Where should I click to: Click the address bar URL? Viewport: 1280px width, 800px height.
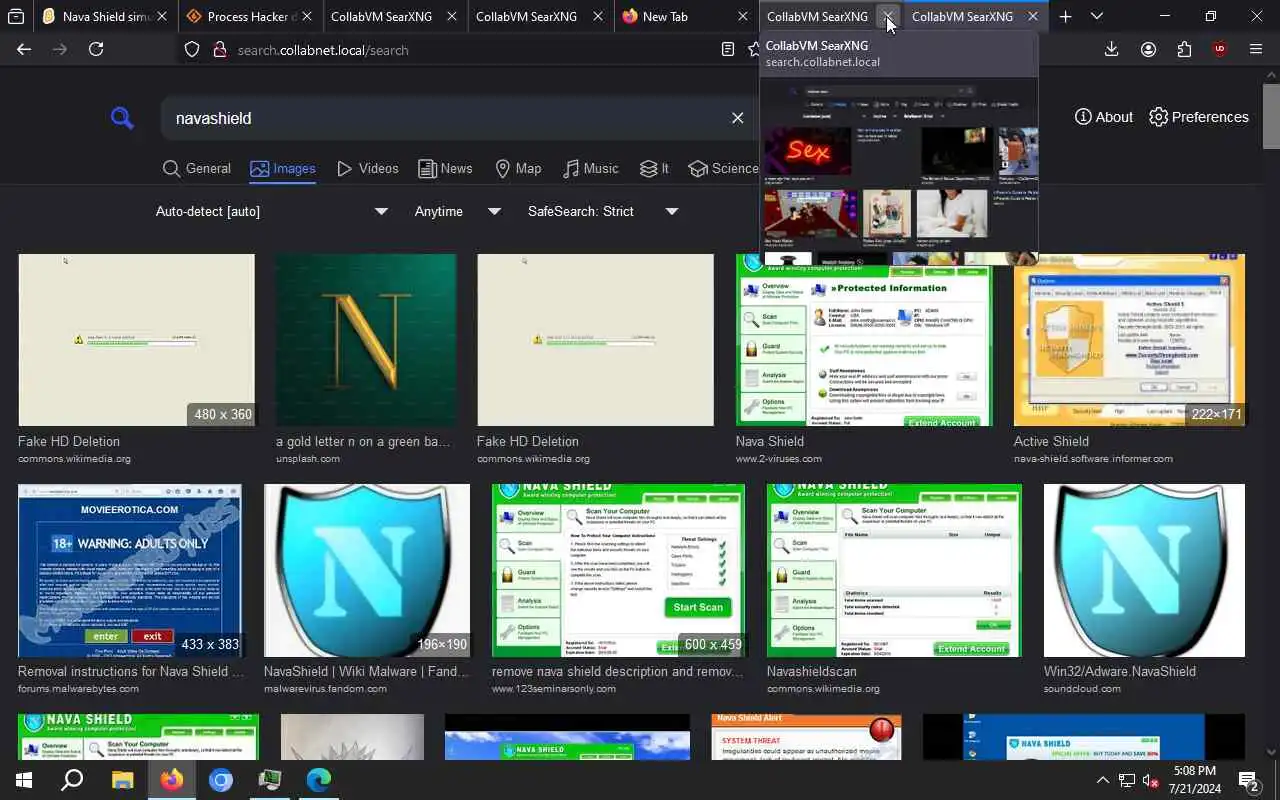pyautogui.click(x=323, y=50)
